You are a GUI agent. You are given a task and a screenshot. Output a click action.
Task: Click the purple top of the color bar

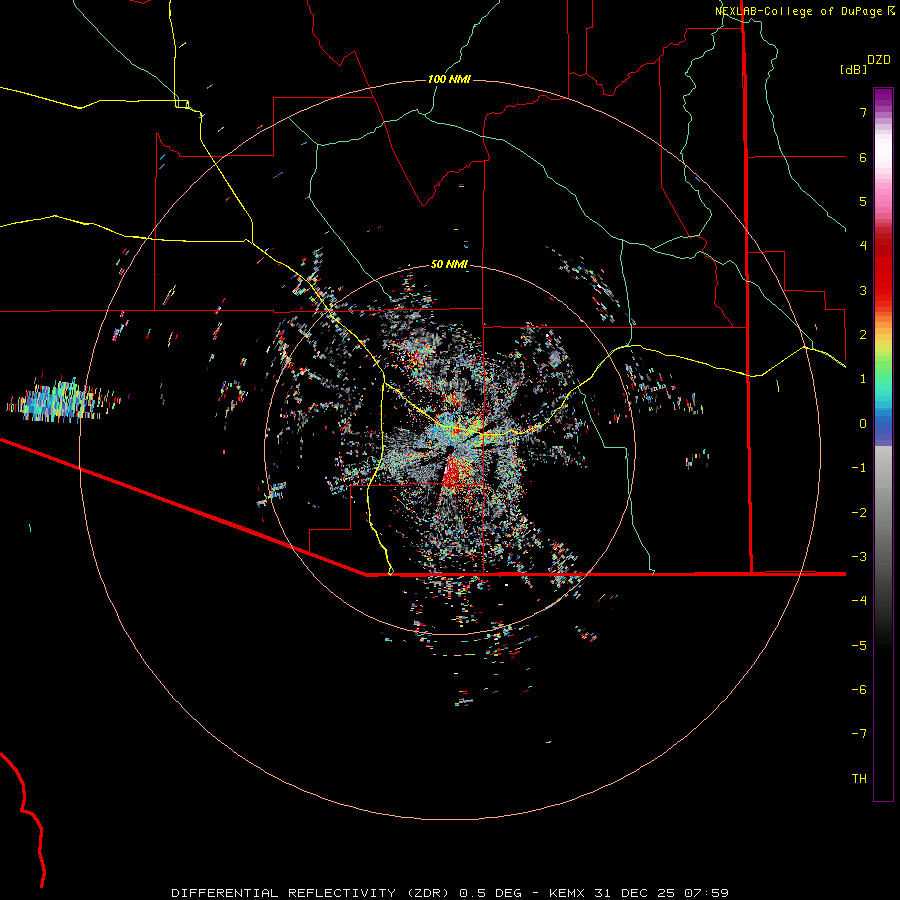tap(883, 98)
